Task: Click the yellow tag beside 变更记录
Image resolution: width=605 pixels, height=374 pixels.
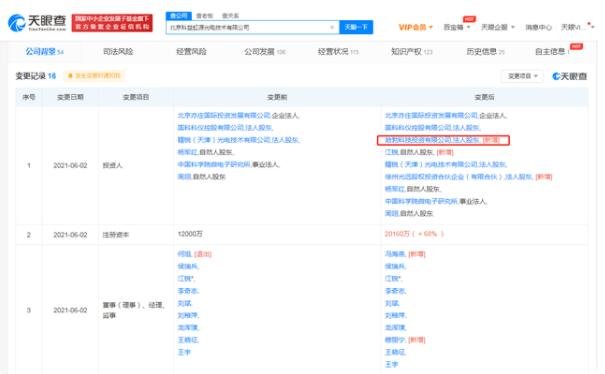Action: [95, 76]
